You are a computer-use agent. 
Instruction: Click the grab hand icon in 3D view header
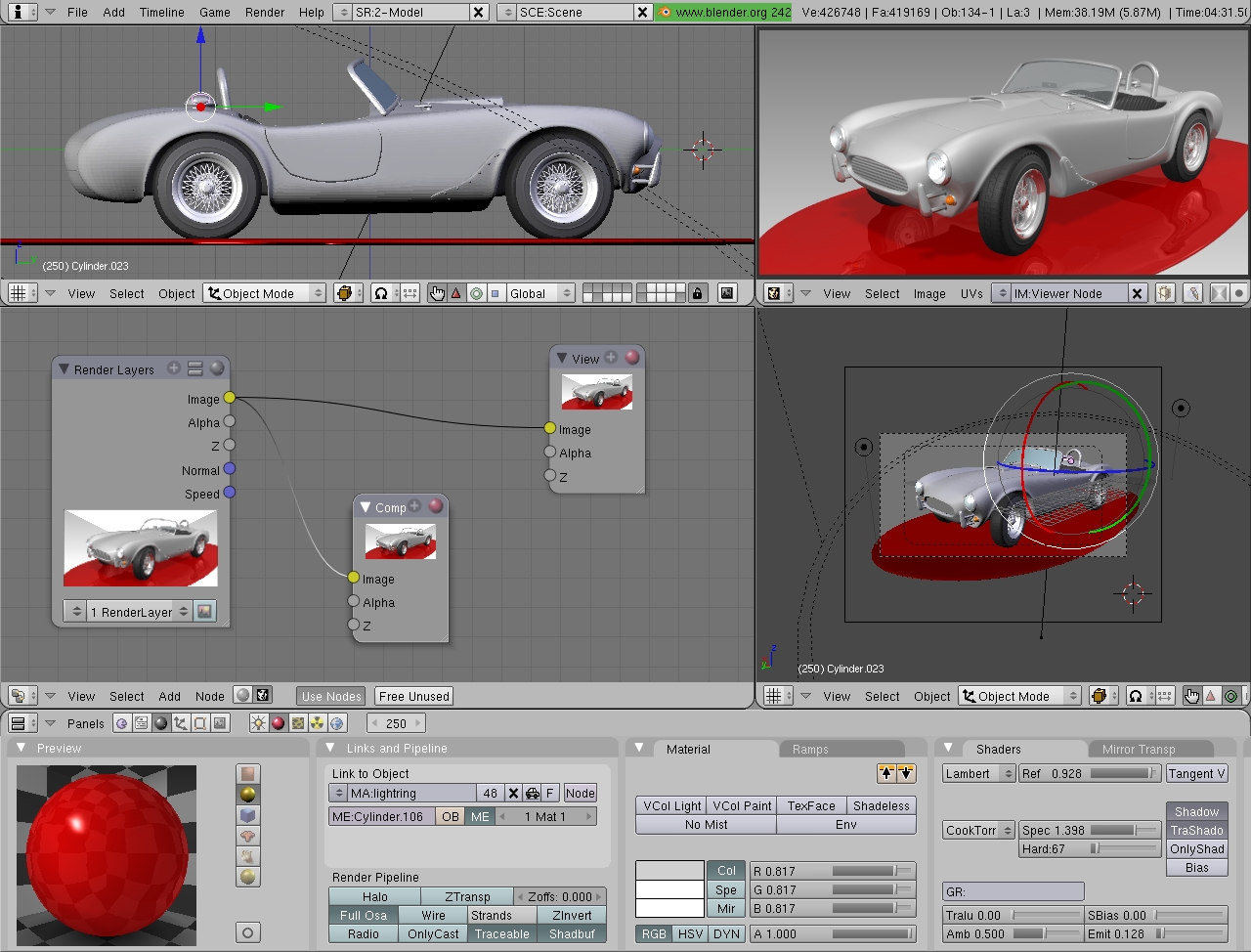(437, 292)
